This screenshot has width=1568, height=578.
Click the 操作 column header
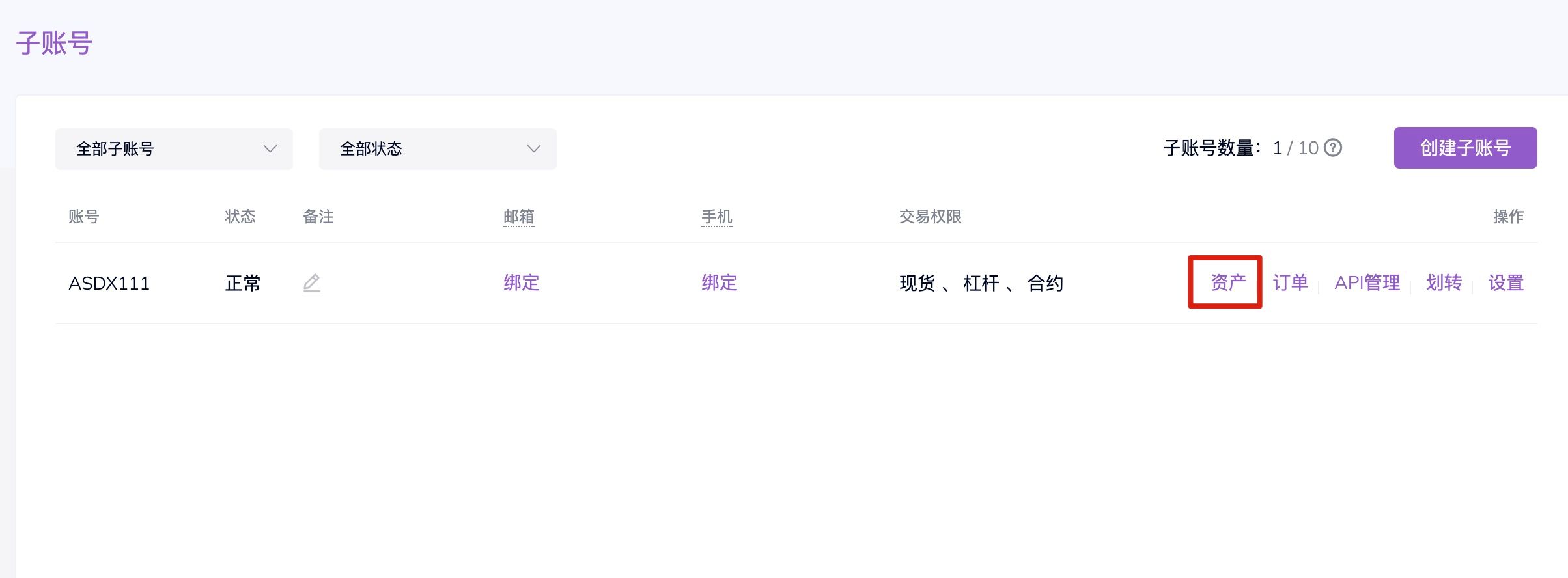(1508, 217)
